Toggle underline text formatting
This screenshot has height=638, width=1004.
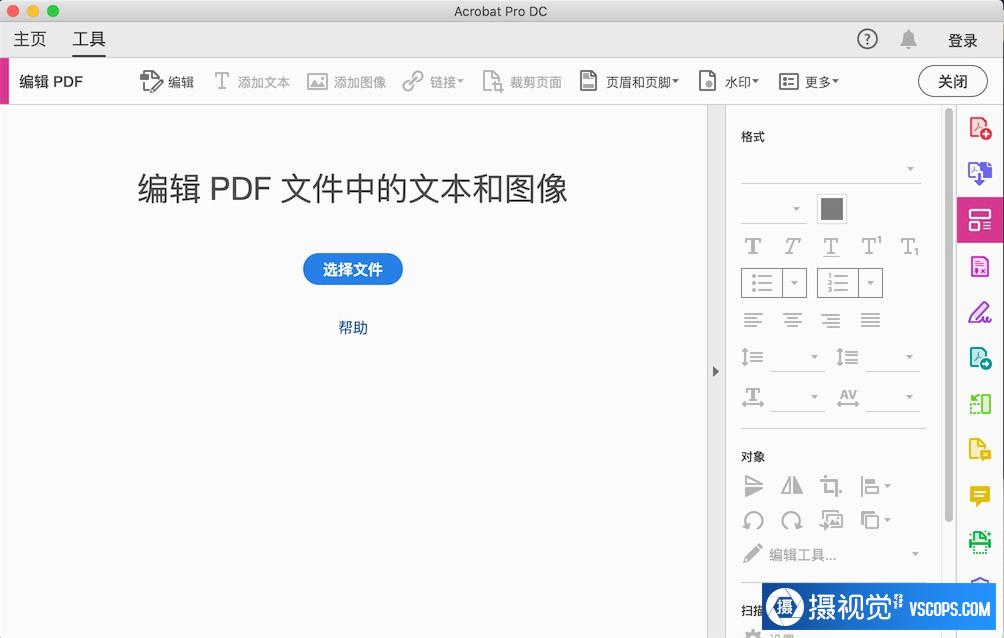830,246
